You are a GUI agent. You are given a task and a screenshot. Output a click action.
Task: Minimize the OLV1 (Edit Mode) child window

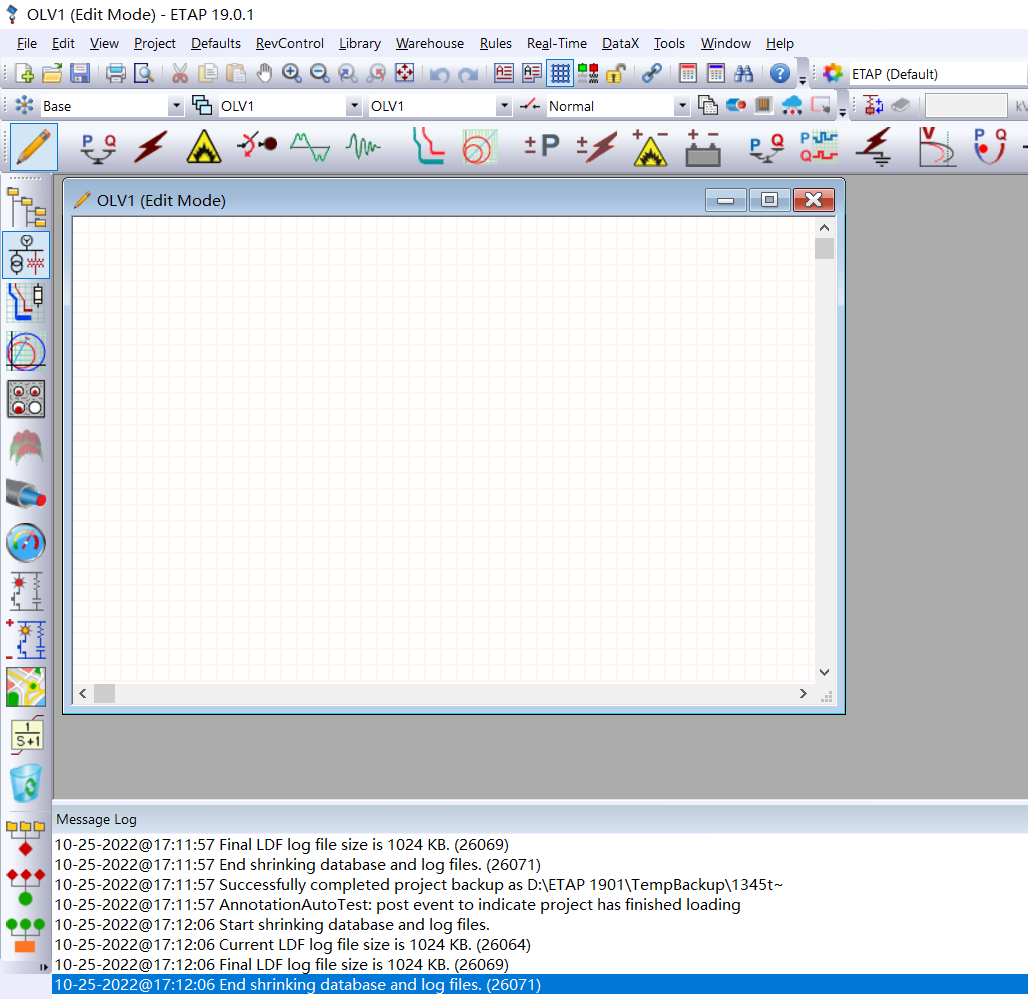tap(725, 200)
